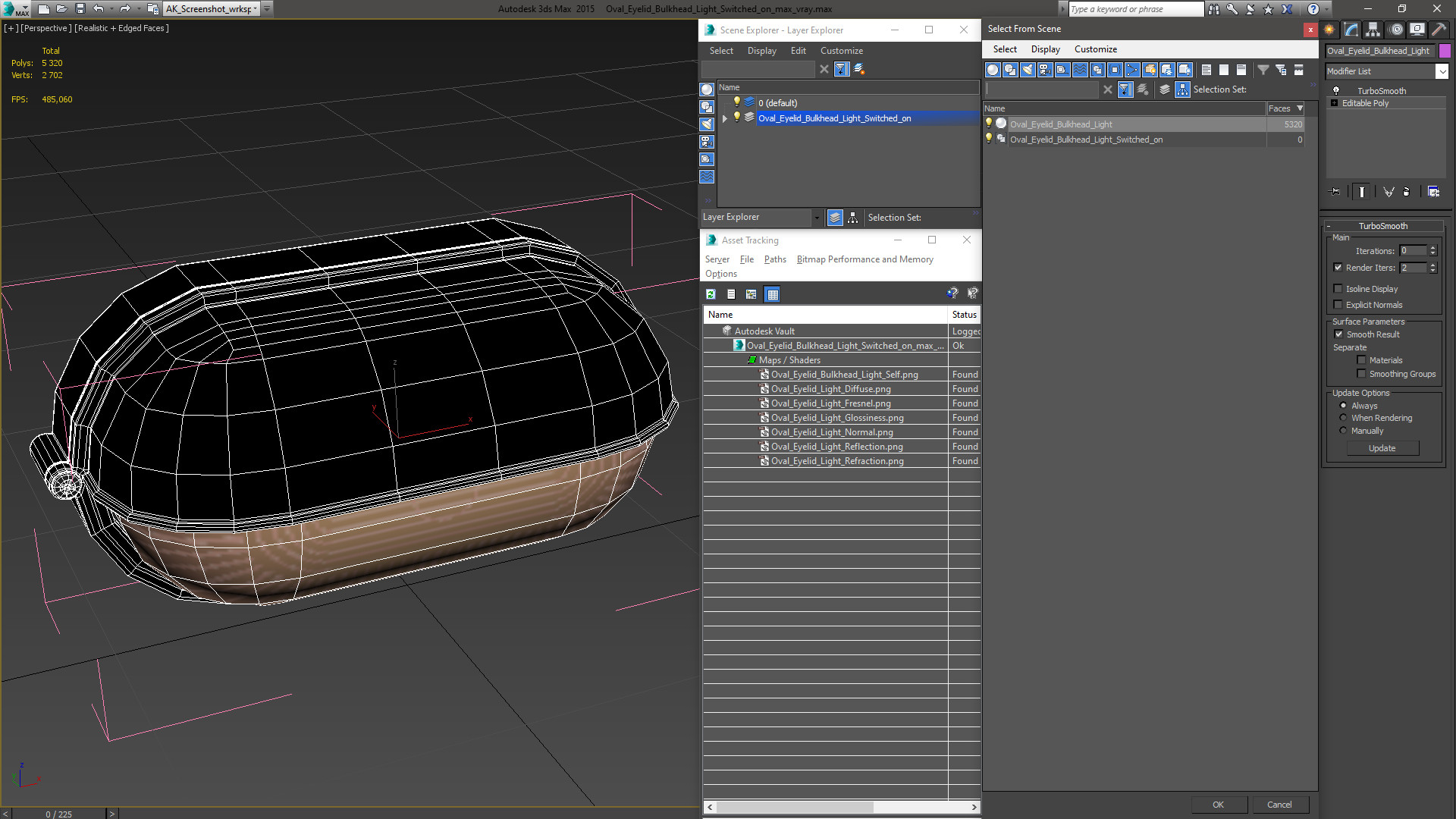Refresh the Asset Tracking list
Screen dimensions: 1456x819
(x=711, y=294)
